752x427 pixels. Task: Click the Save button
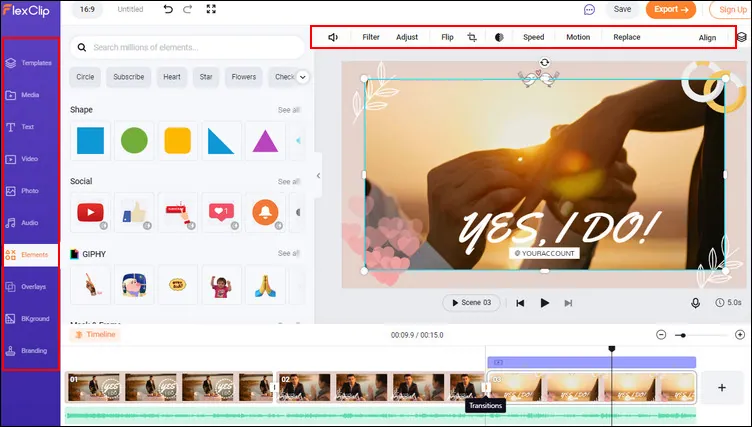tap(622, 9)
